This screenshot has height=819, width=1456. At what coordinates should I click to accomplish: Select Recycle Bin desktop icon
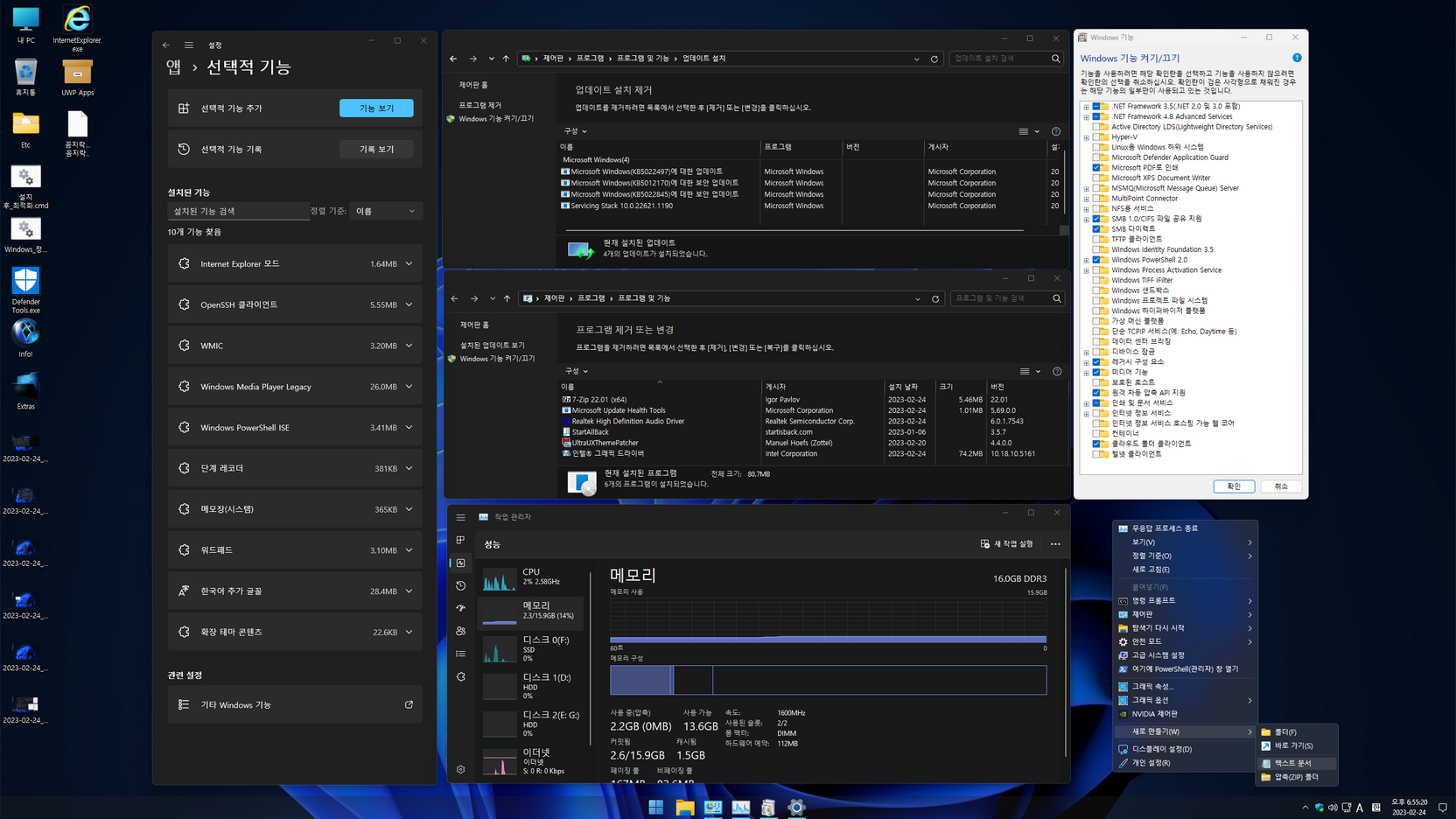pos(25,78)
